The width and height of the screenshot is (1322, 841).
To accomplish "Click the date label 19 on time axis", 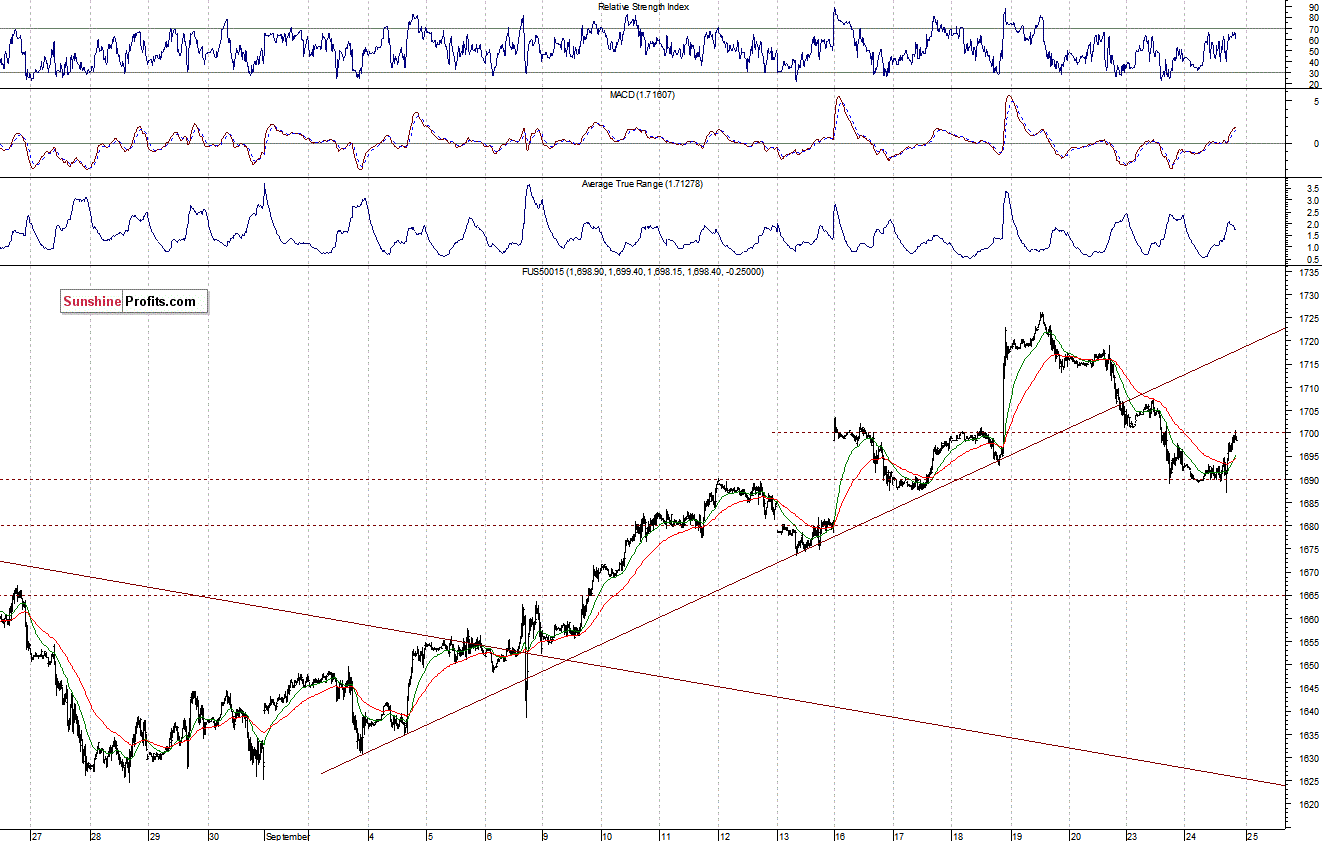I will pyautogui.click(x=1016, y=835).
